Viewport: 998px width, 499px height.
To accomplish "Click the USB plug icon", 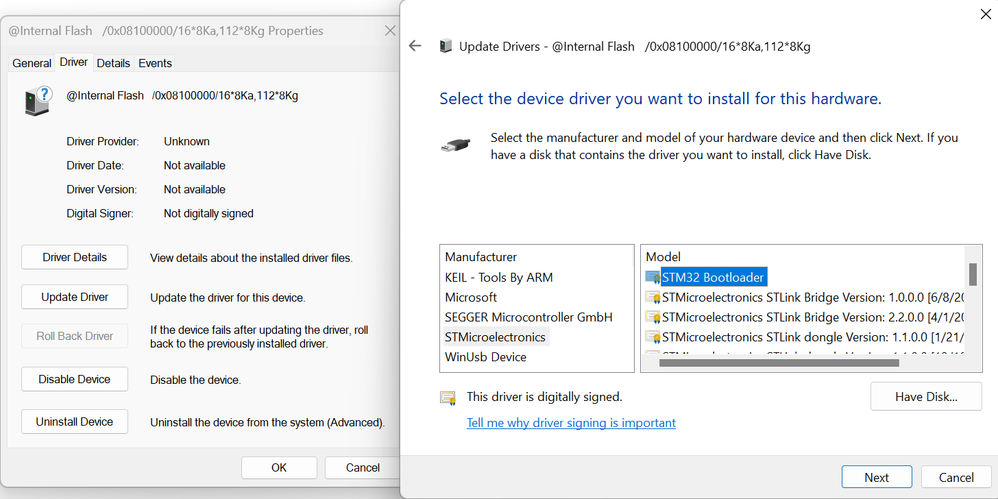I will pyautogui.click(x=456, y=144).
